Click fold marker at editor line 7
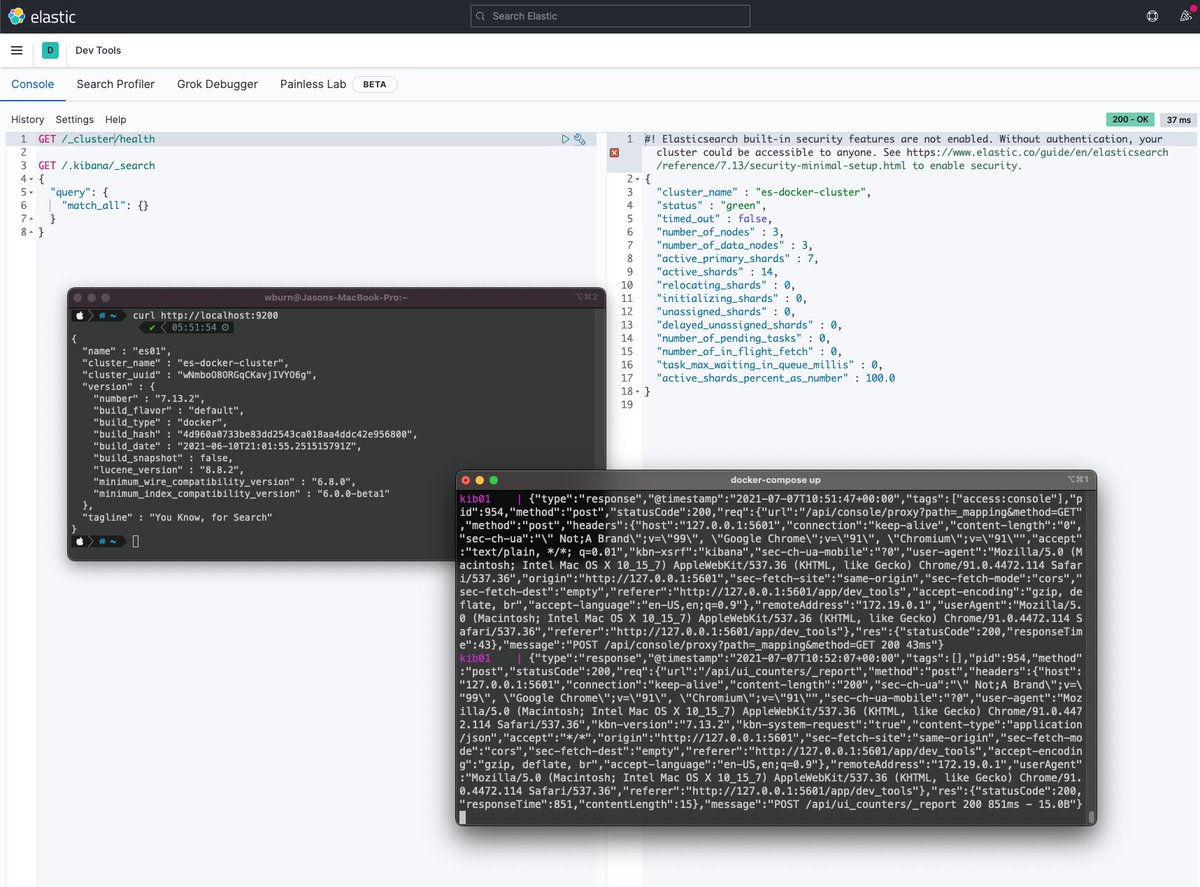 pyautogui.click(x=31, y=218)
